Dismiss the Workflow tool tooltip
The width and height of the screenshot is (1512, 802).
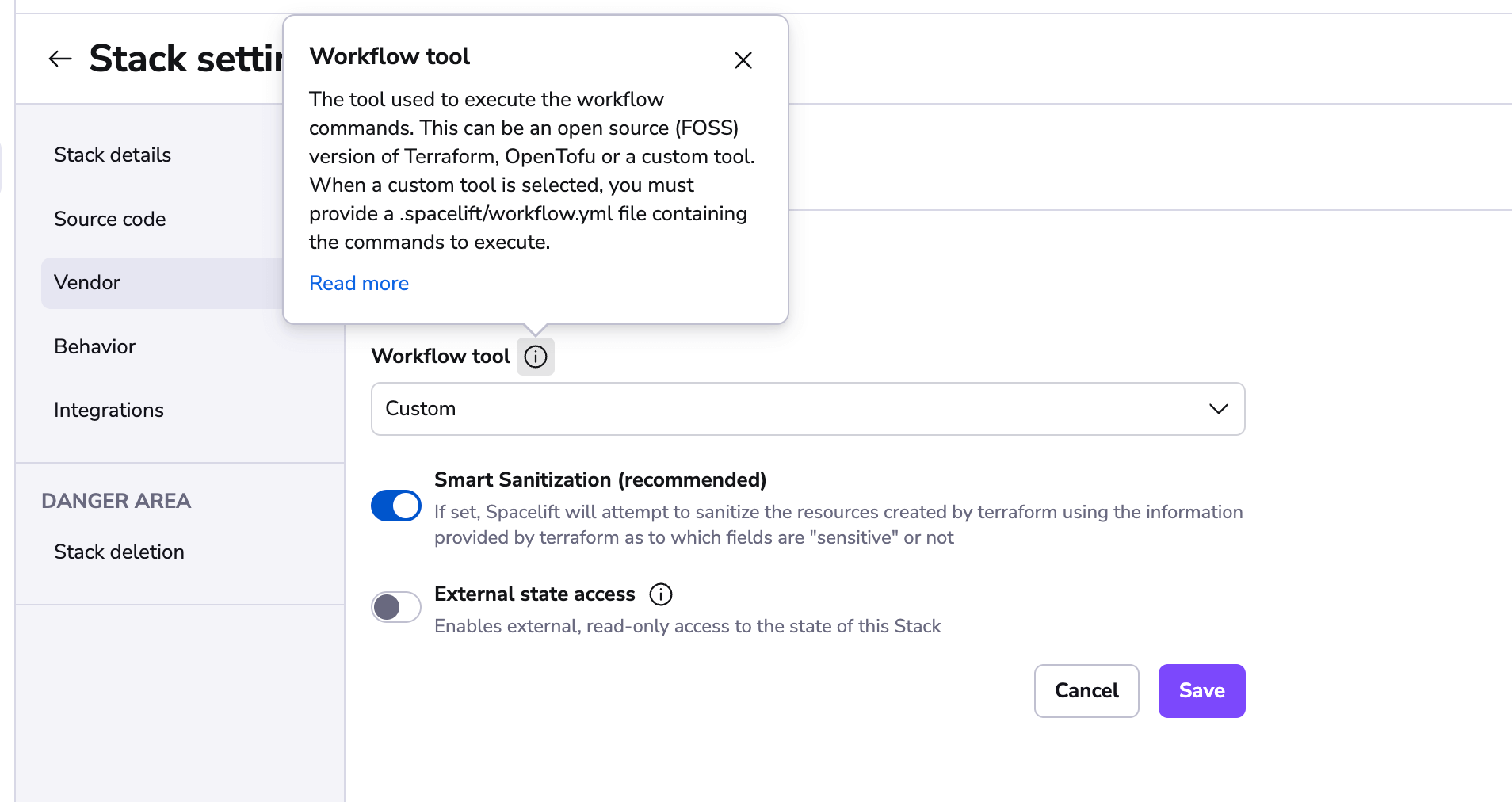tap(743, 60)
